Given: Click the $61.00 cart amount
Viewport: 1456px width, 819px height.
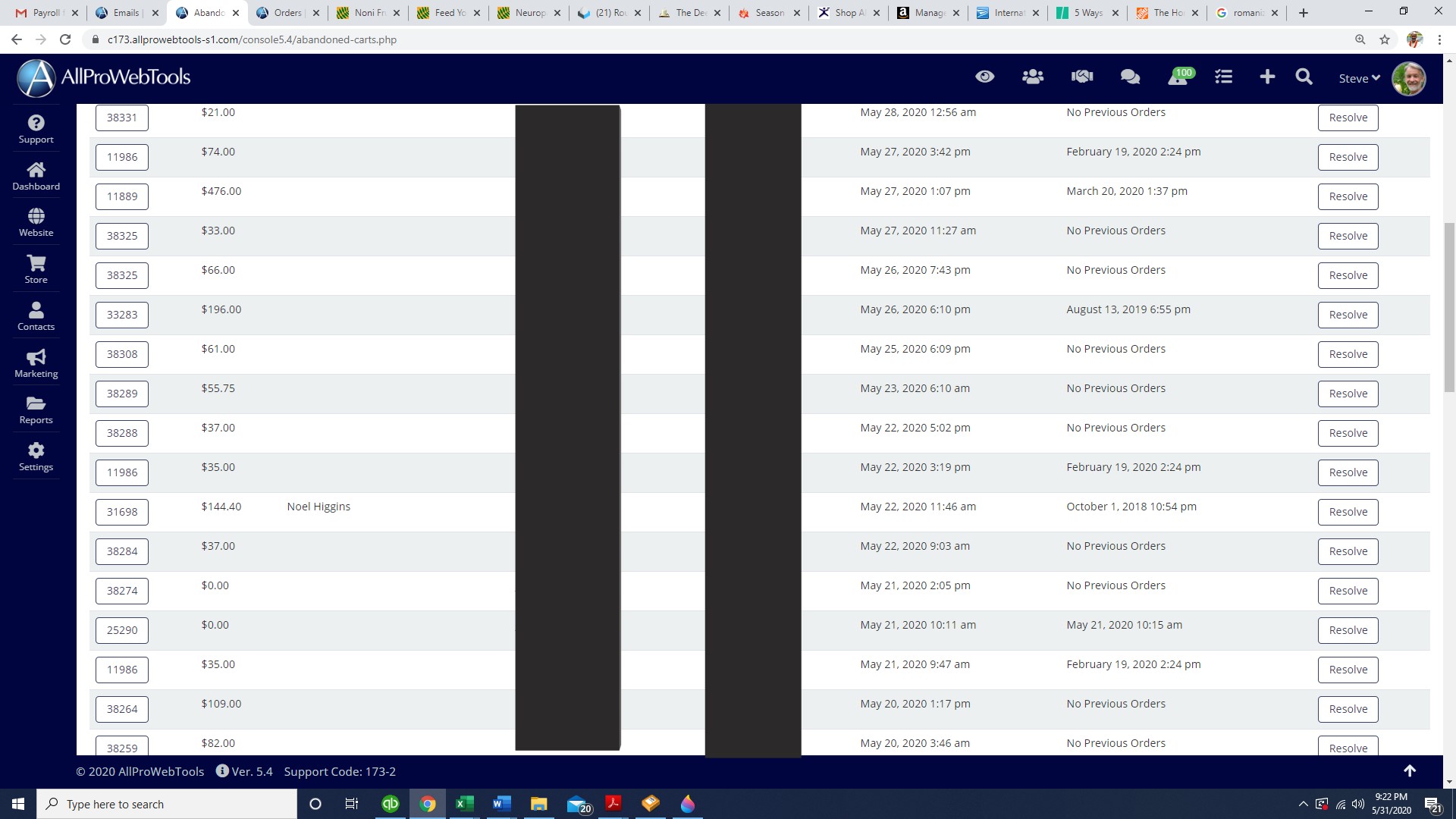Looking at the screenshot, I should coord(218,349).
